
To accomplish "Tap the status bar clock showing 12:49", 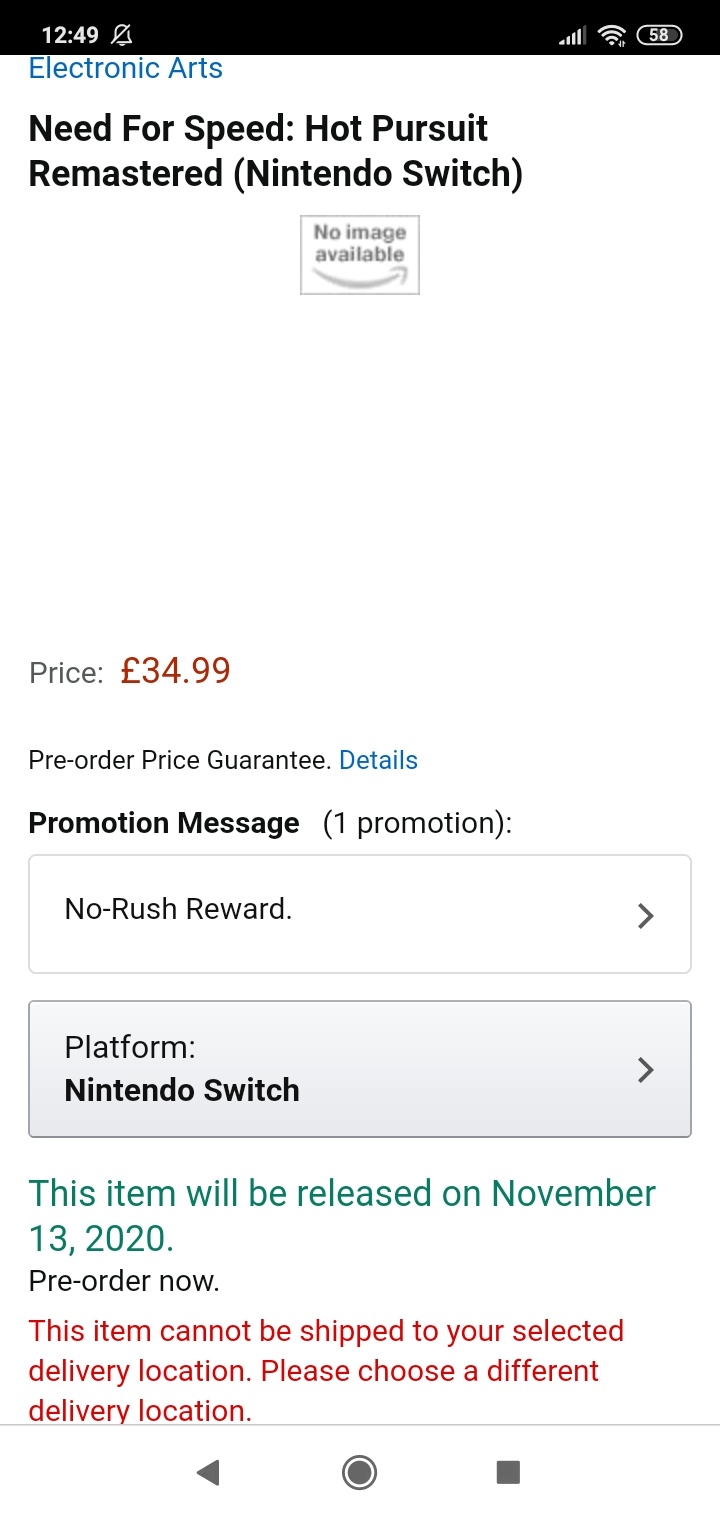I will [70, 35].
